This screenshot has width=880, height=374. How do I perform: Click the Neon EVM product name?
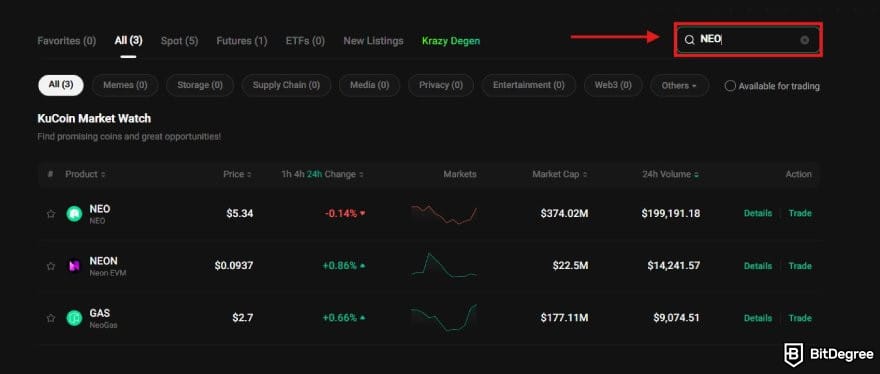pos(108,273)
